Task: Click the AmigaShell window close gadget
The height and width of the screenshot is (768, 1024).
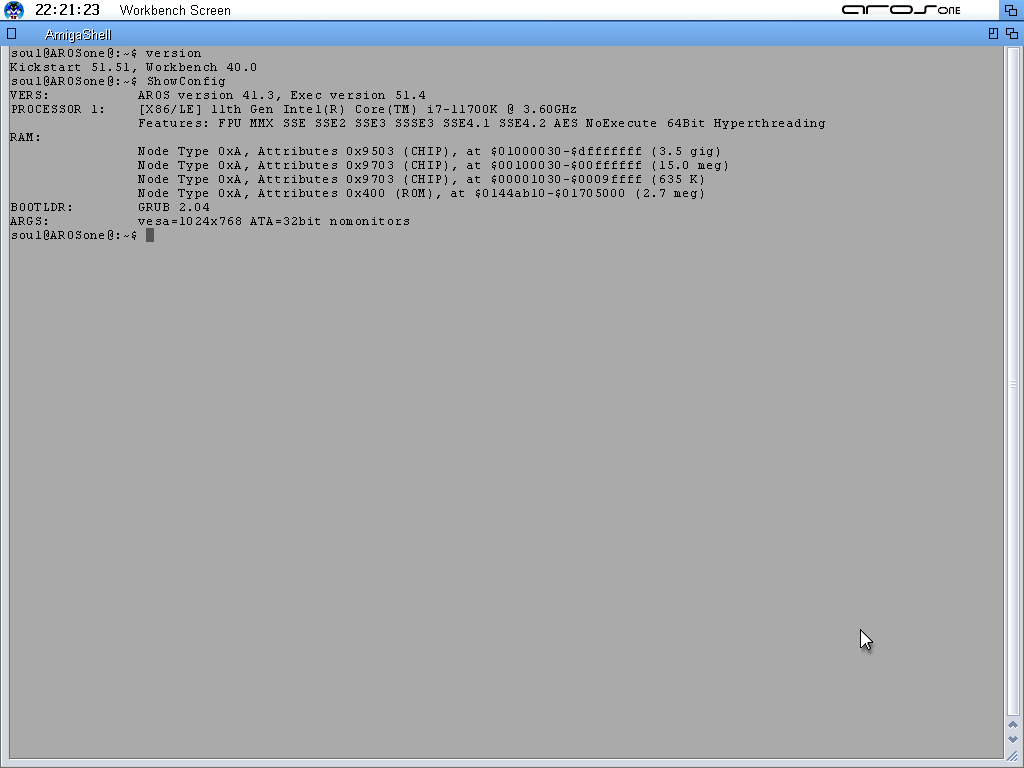Action: coord(12,34)
